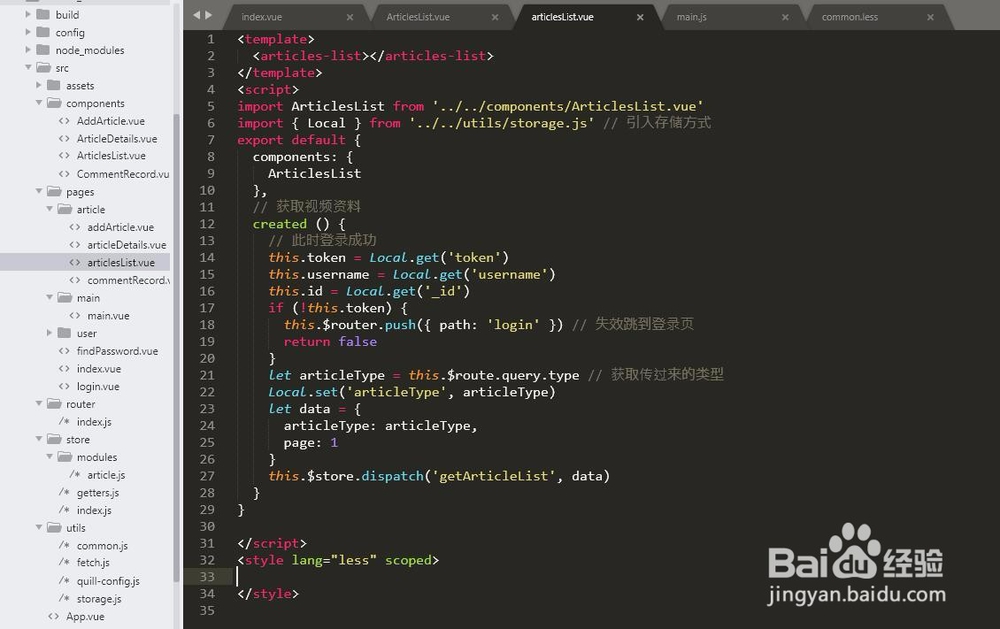Open commentRecord.vue in article folder
The height and width of the screenshot is (629, 1000).
[128, 280]
